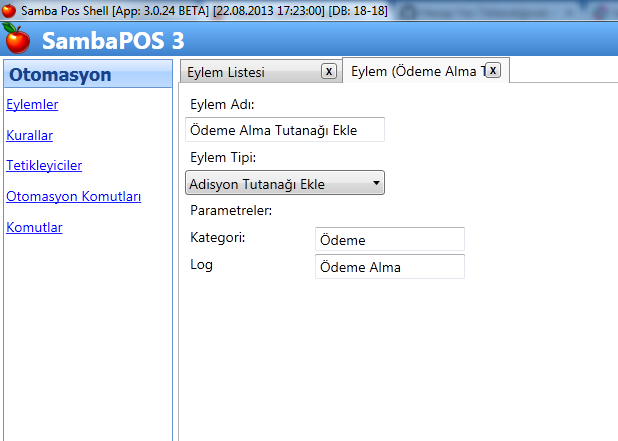Click the Kategori label
The image size is (618, 441).
(218, 238)
